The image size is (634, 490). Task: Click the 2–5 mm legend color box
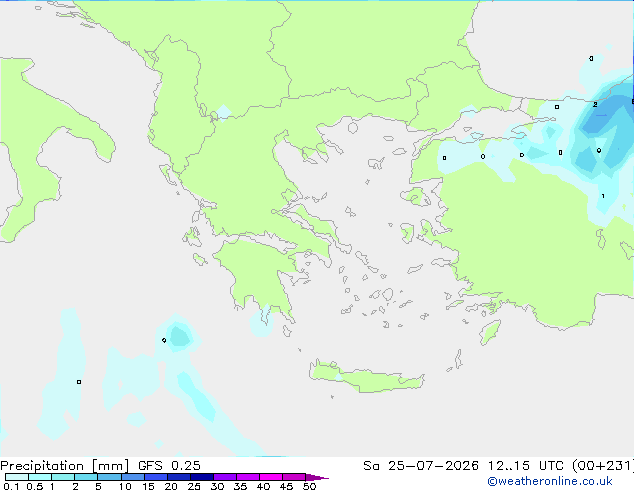pyautogui.click(x=86, y=477)
